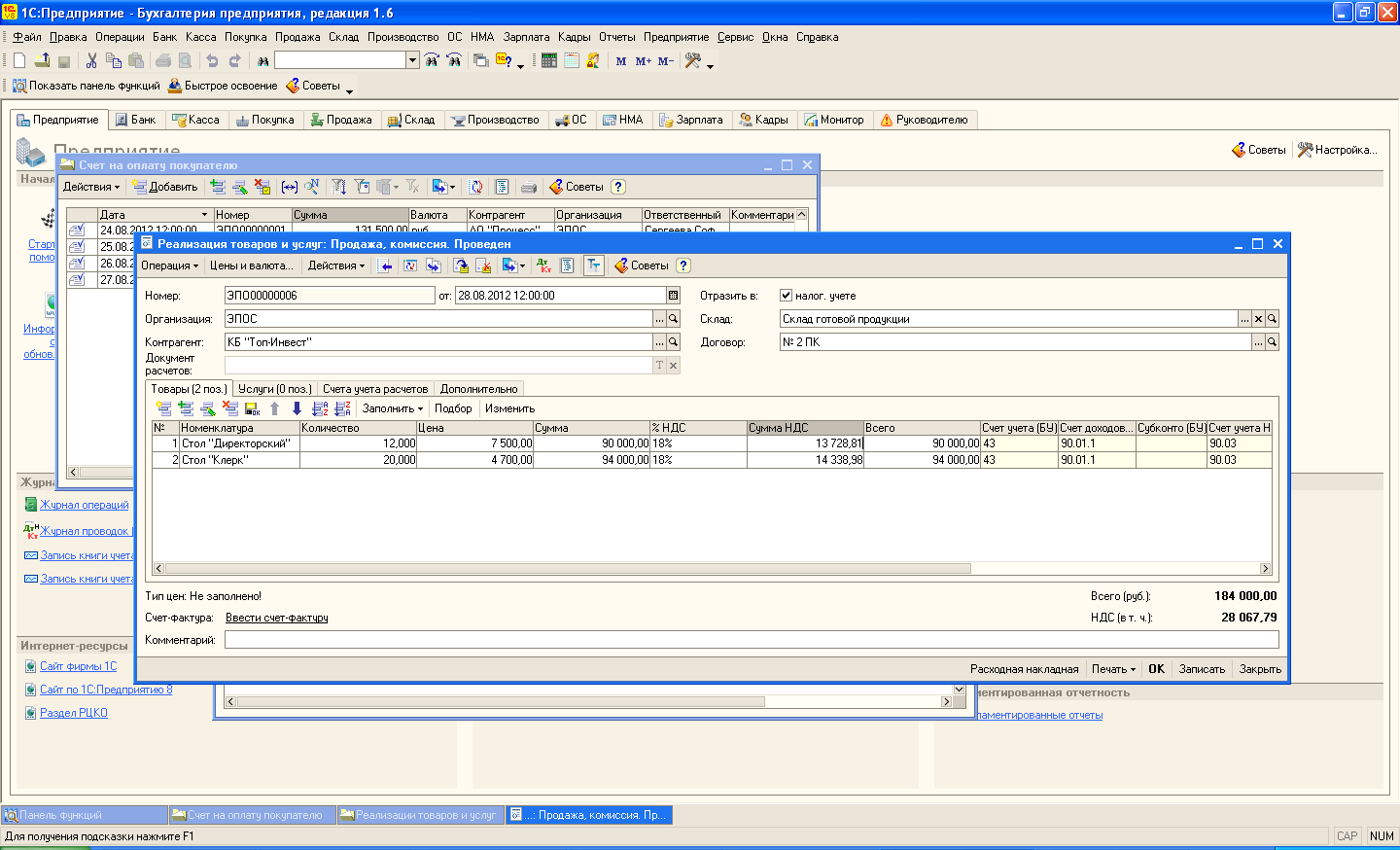Click the 'Ввести счет-фактуру' link
The width and height of the screenshot is (1400, 850).
point(277,618)
